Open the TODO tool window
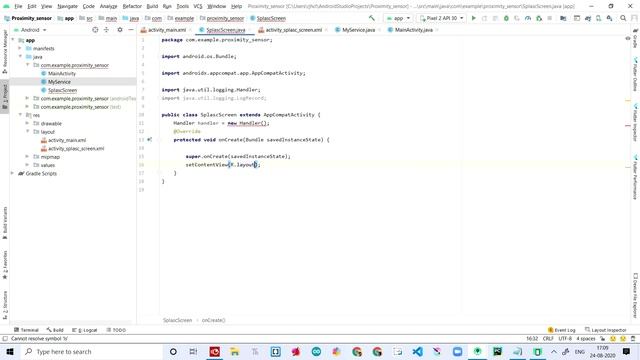The height and width of the screenshot is (360, 640). pos(116,330)
